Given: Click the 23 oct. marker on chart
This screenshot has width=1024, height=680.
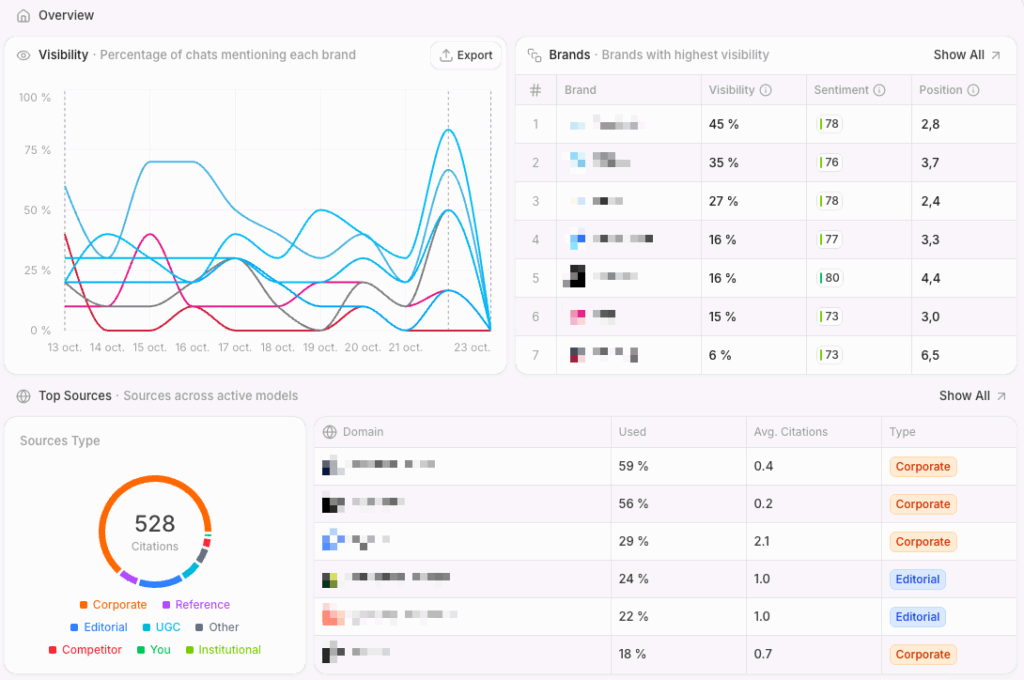Looking at the screenshot, I should 472,347.
